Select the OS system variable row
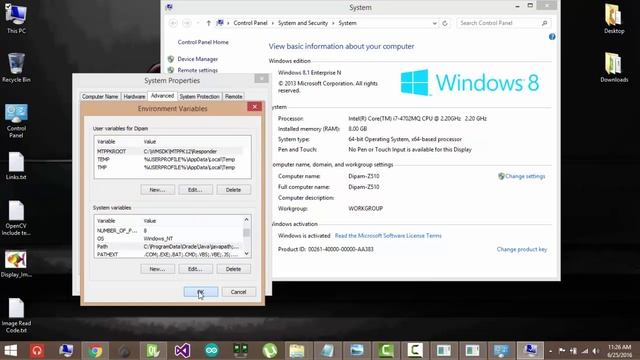 tap(169, 239)
